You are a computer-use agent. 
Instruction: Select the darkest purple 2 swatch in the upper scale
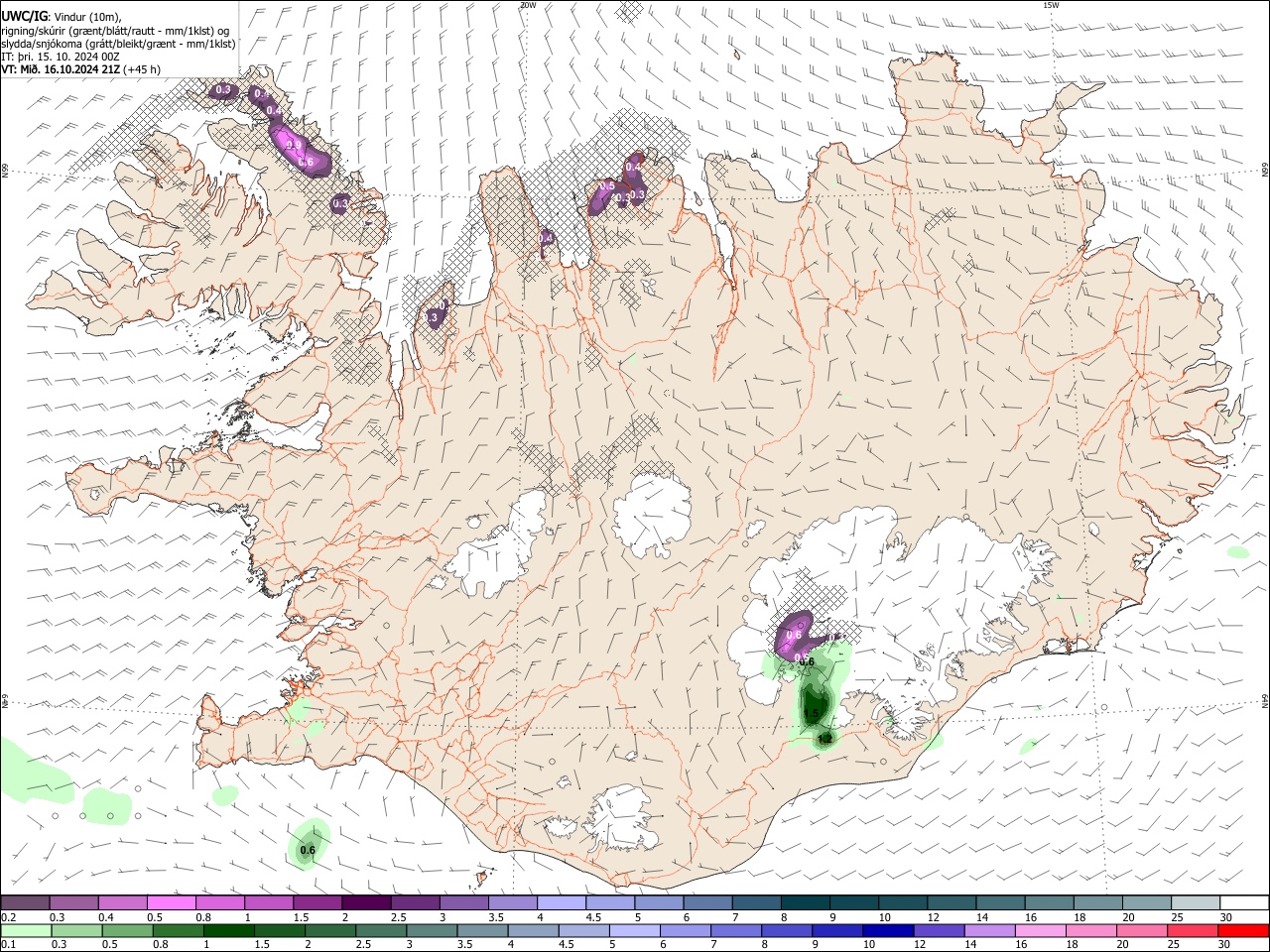point(365,903)
